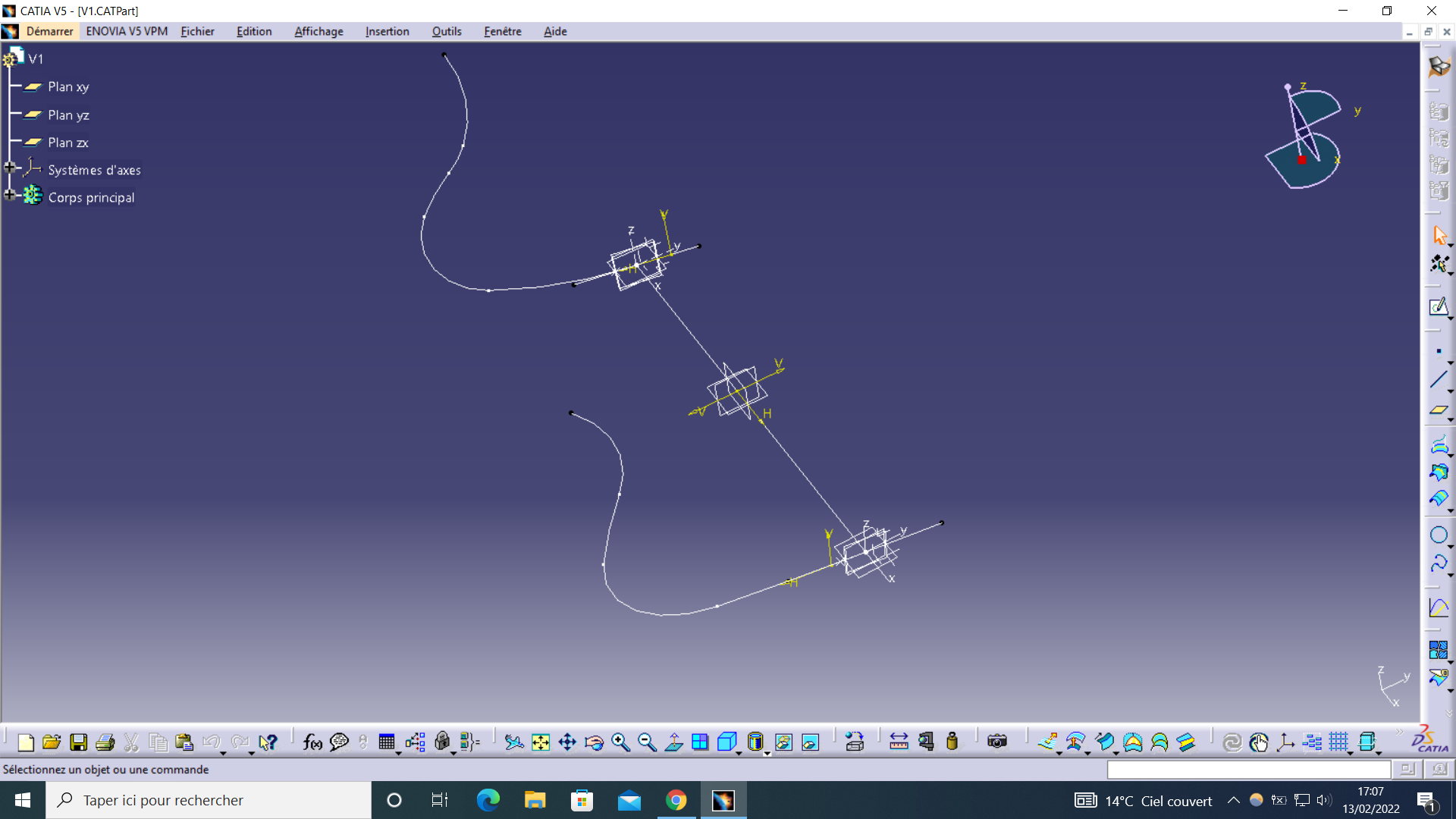Open the Formula f(x) editor
Viewport: 1456px width, 819px height.
coord(312,742)
